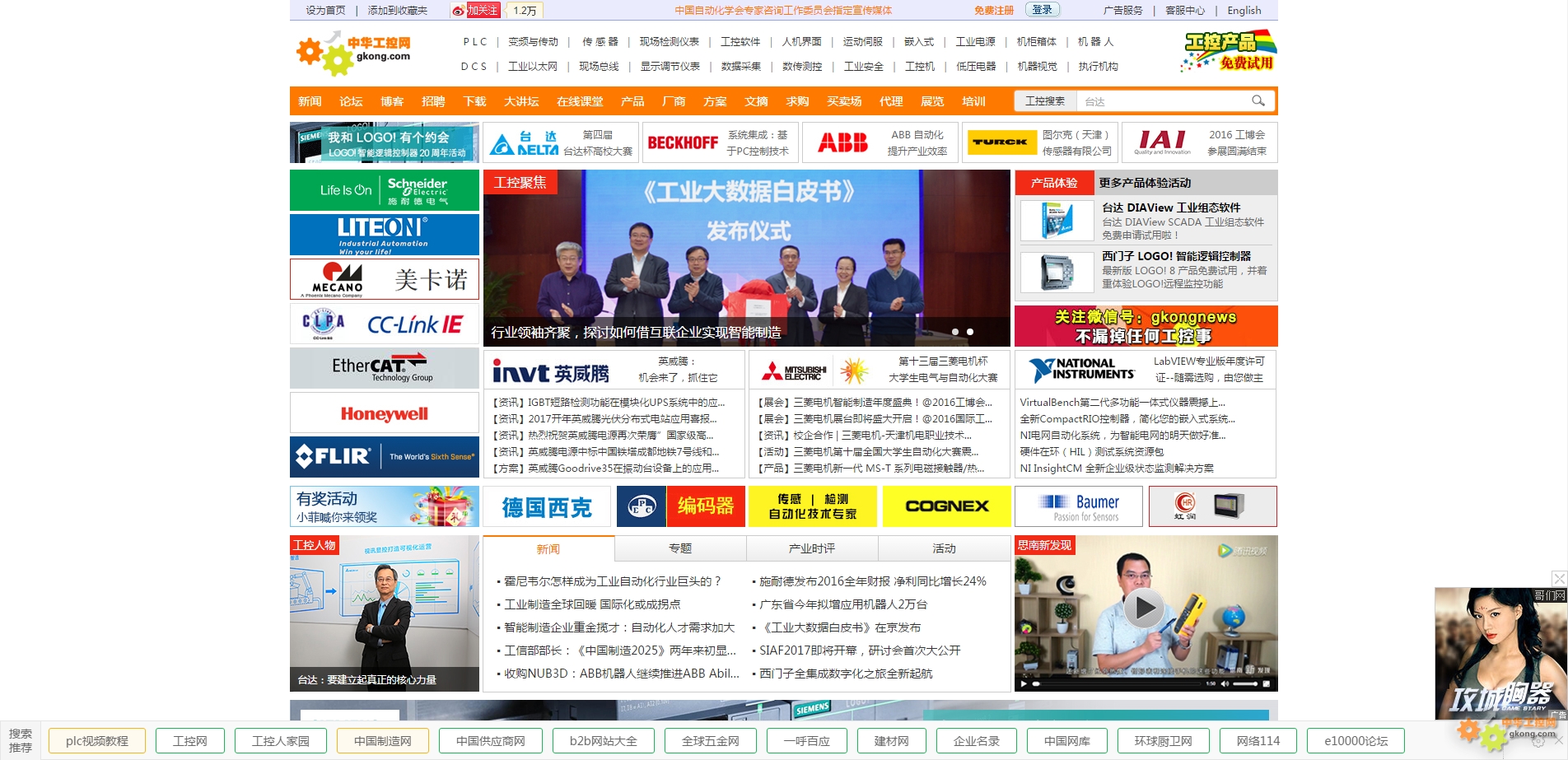Image resolution: width=1568 pixels, height=760 pixels.
Task: Open the 中国制造网 recommended search button
Action: point(383,741)
